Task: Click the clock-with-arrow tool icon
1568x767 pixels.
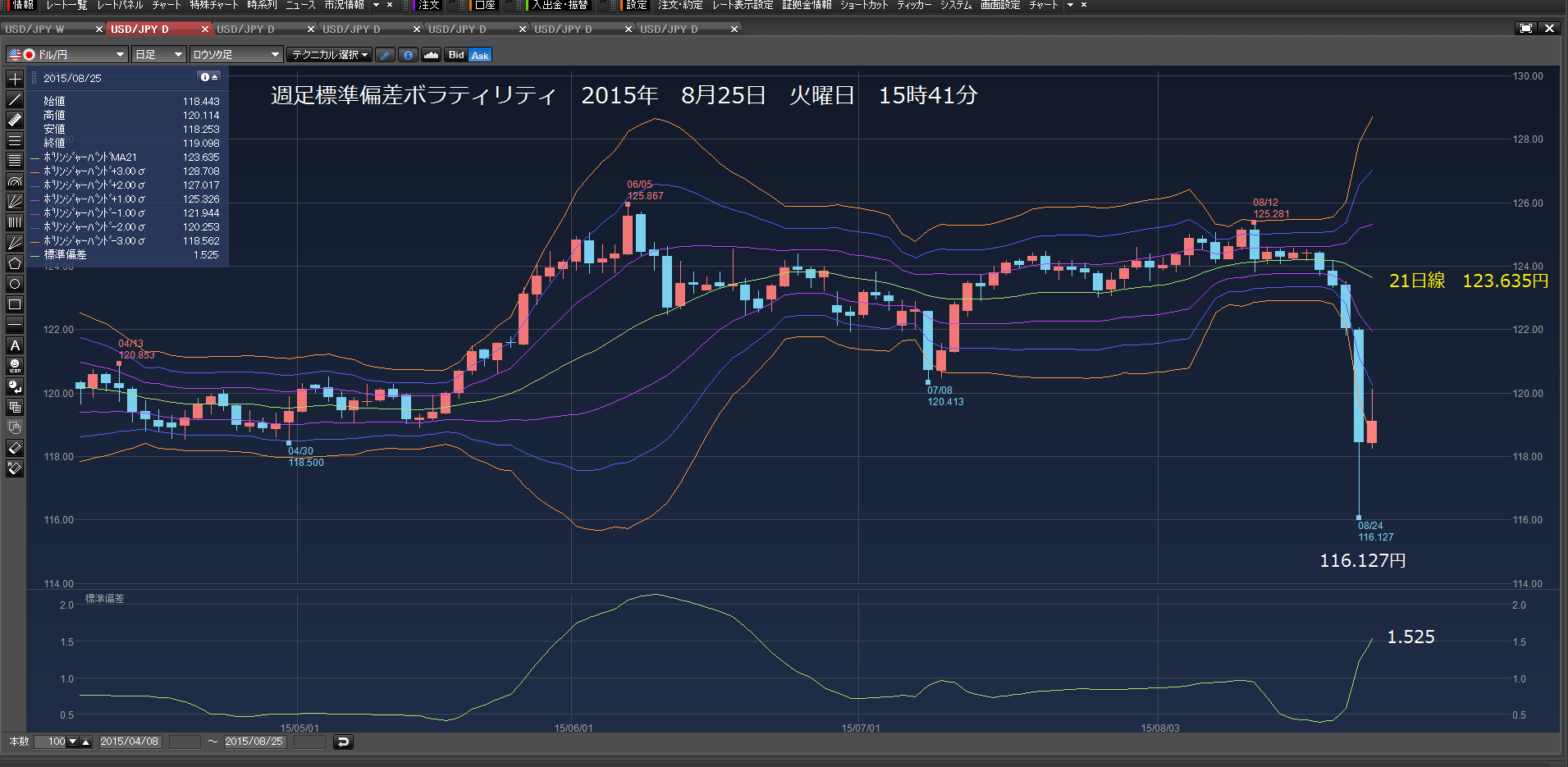Action: click(x=15, y=386)
